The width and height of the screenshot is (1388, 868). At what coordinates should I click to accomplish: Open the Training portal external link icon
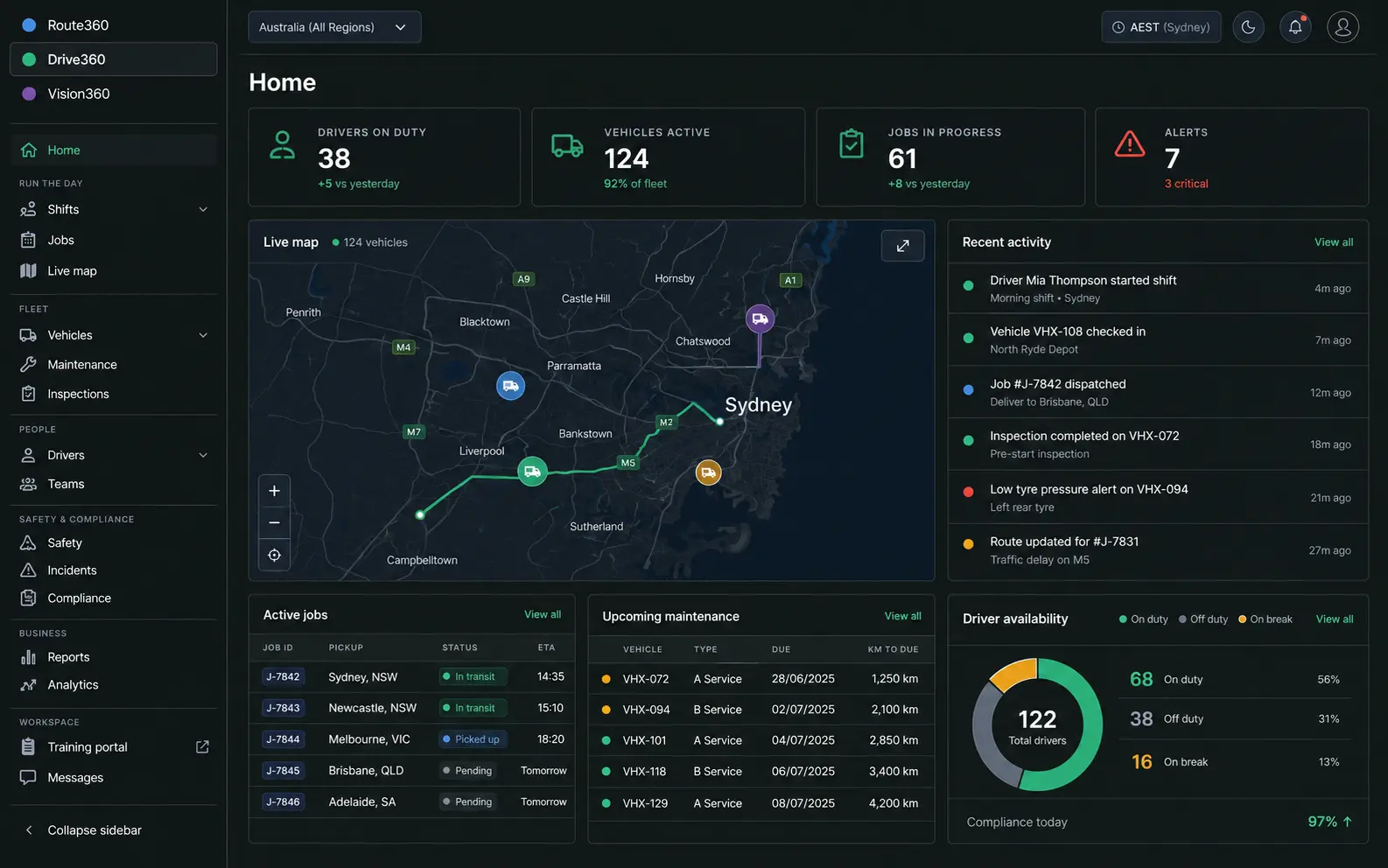(202, 747)
